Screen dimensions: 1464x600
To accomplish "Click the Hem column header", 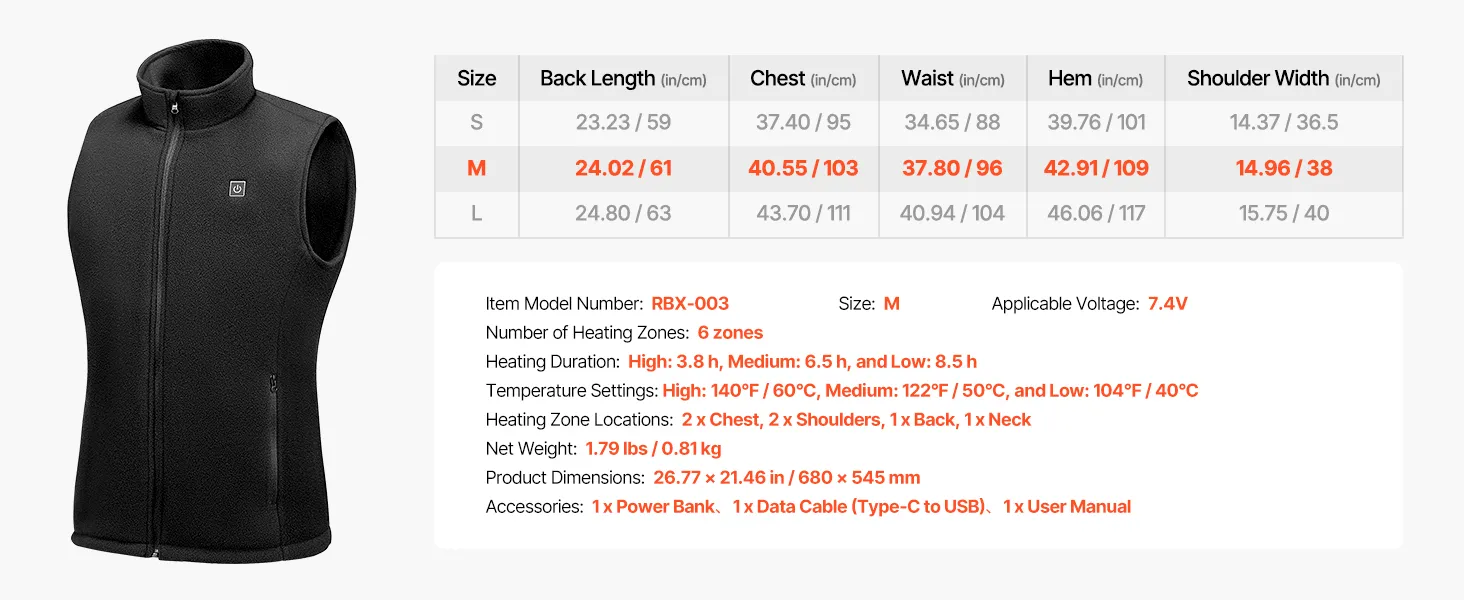I will click(1096, 78).
